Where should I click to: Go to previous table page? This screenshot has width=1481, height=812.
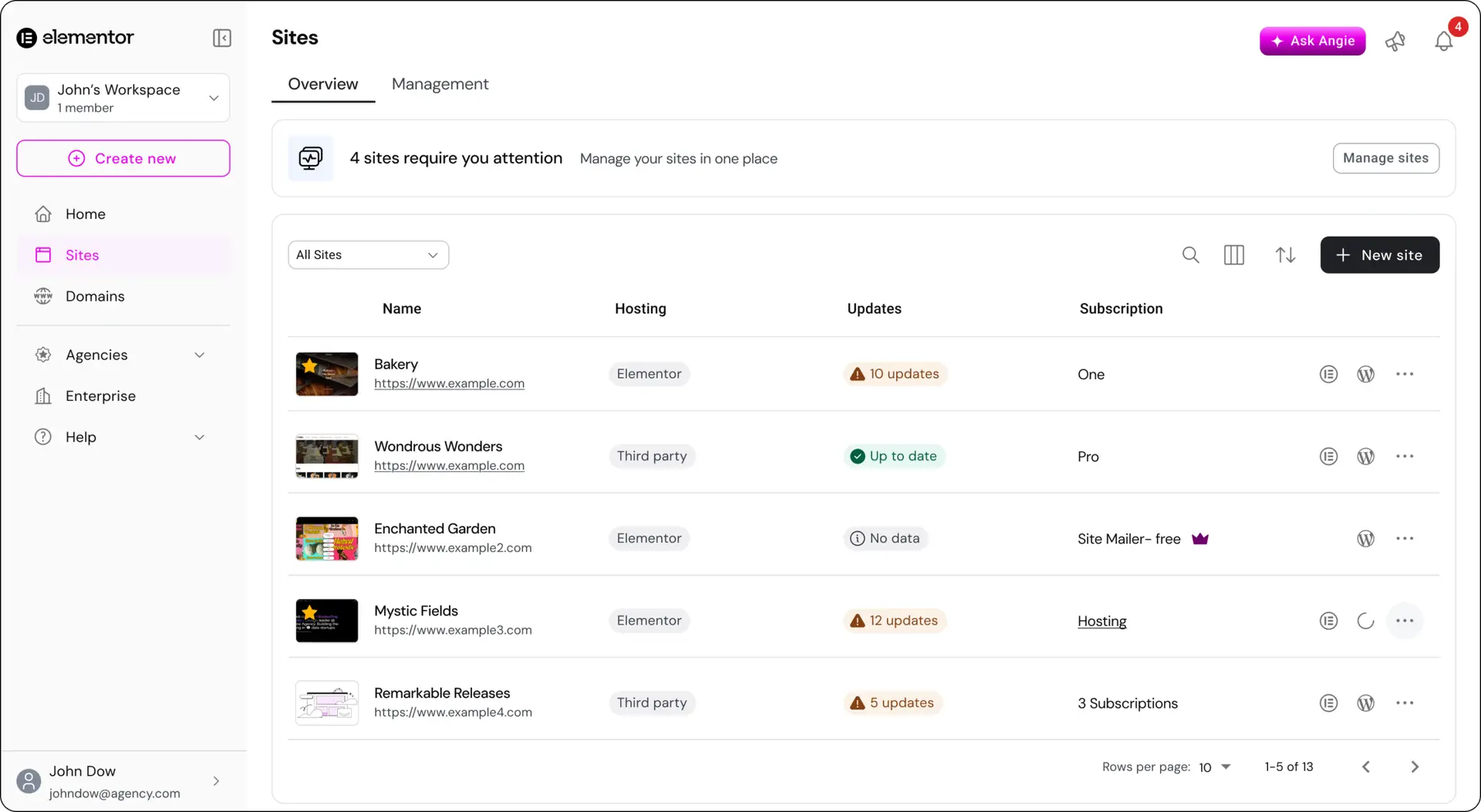click(1365, 767)
